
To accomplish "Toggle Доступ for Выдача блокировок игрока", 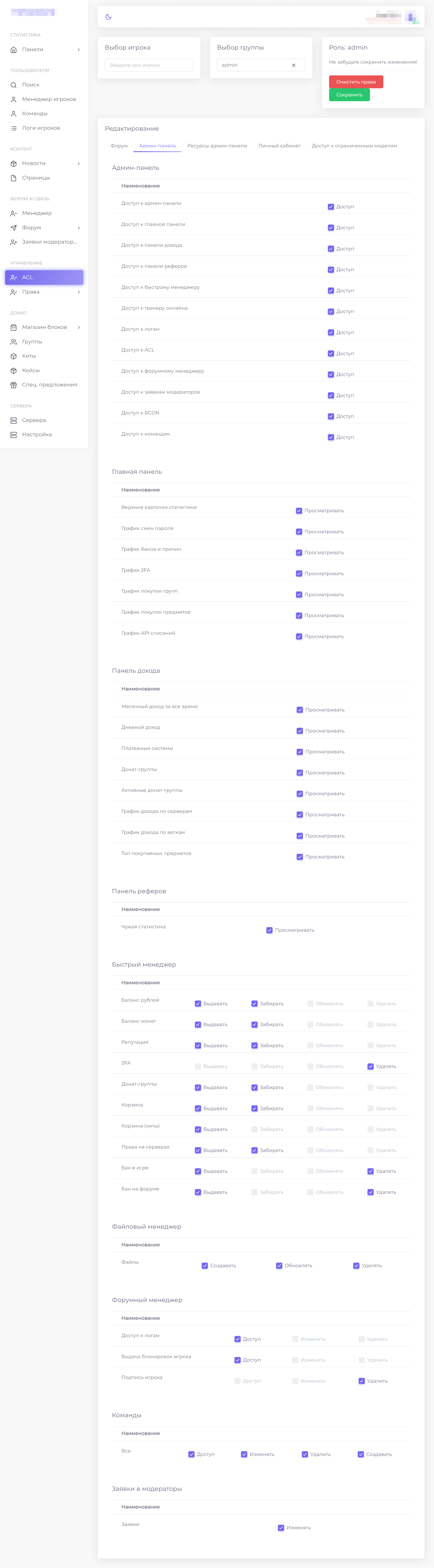I will coord(238,1360).
